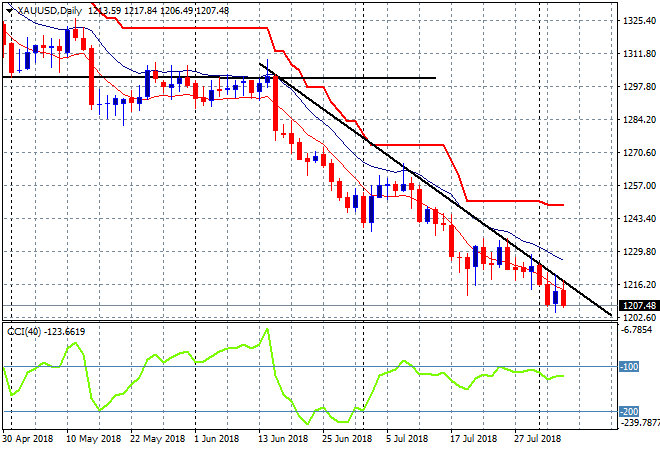This screenshot has height=450, width=660.
Task: Click the 1257.00 price scale label
Action: pos(639,186)
